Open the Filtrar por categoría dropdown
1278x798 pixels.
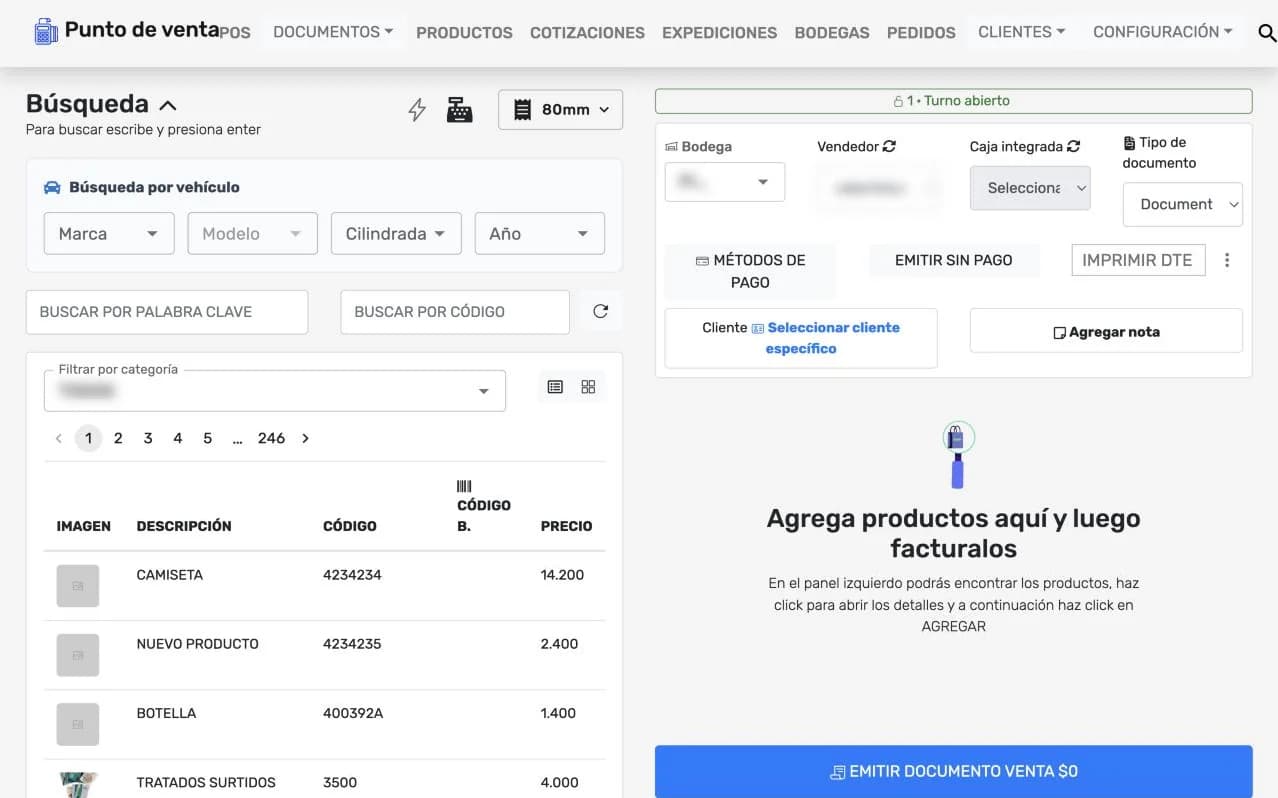pyautogui.click(x=275, y=391)
